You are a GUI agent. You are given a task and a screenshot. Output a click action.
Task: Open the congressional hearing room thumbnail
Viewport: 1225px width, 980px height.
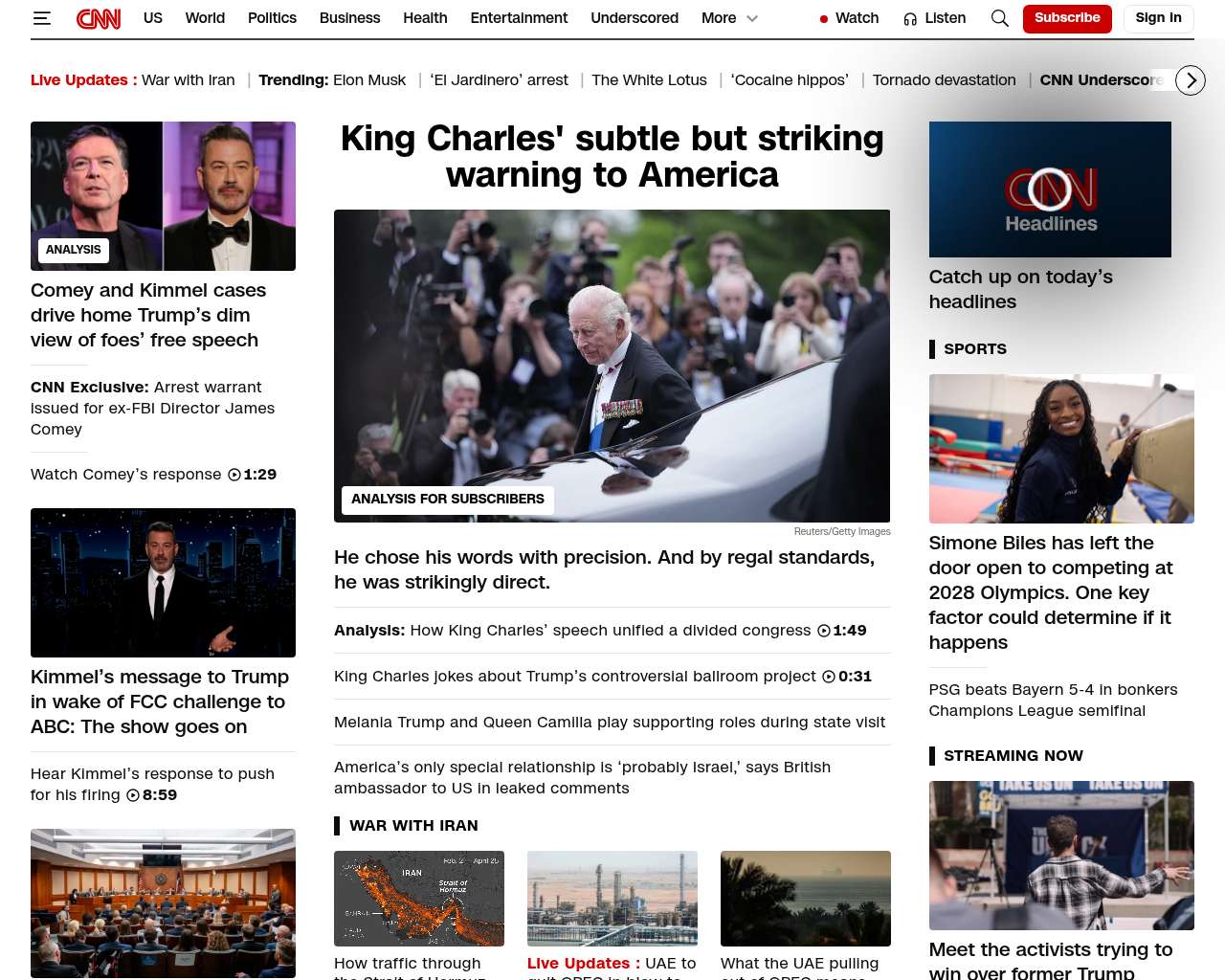pyautogui.click(x=163, y=903)
